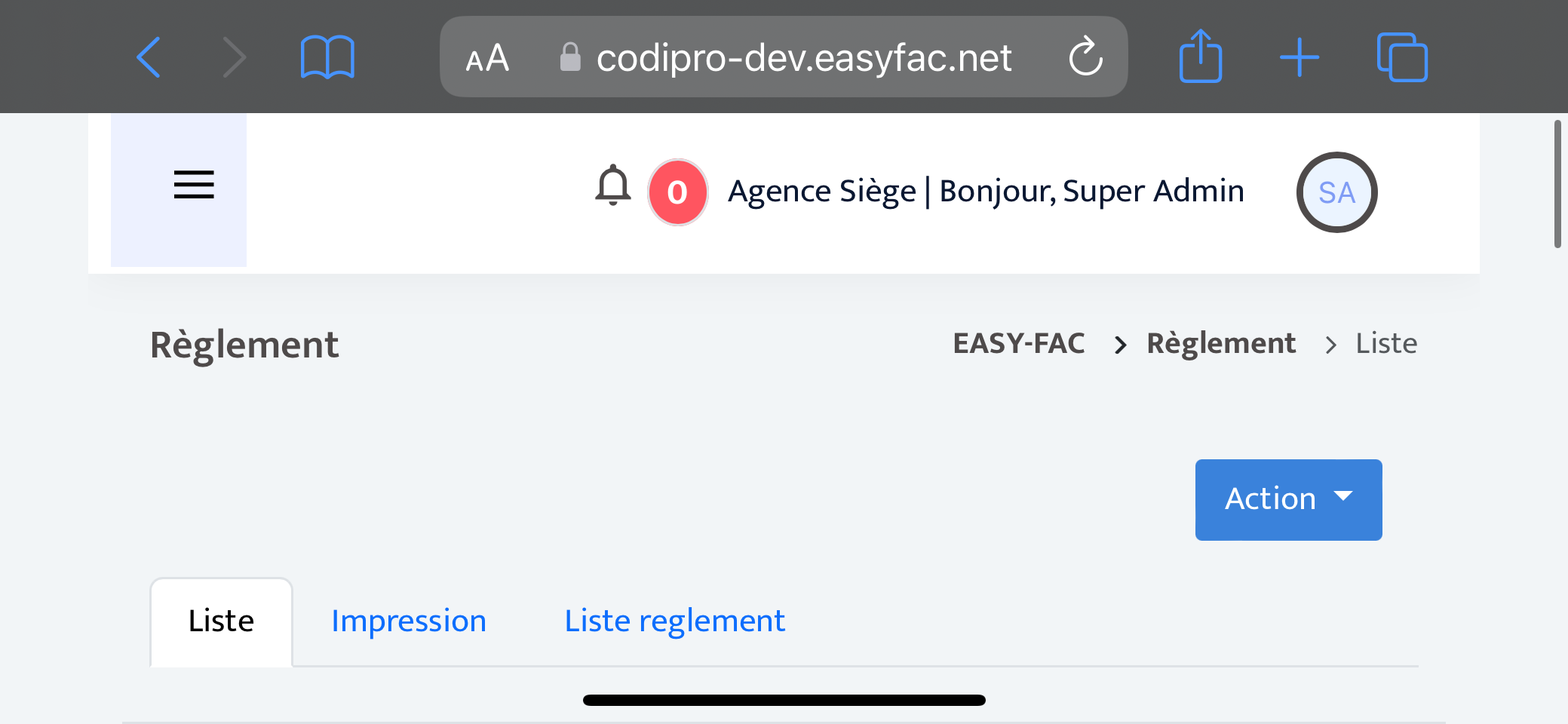
Task: Click the EASY-FAC breadcrumb link
Action: (x=1018, y=344)
